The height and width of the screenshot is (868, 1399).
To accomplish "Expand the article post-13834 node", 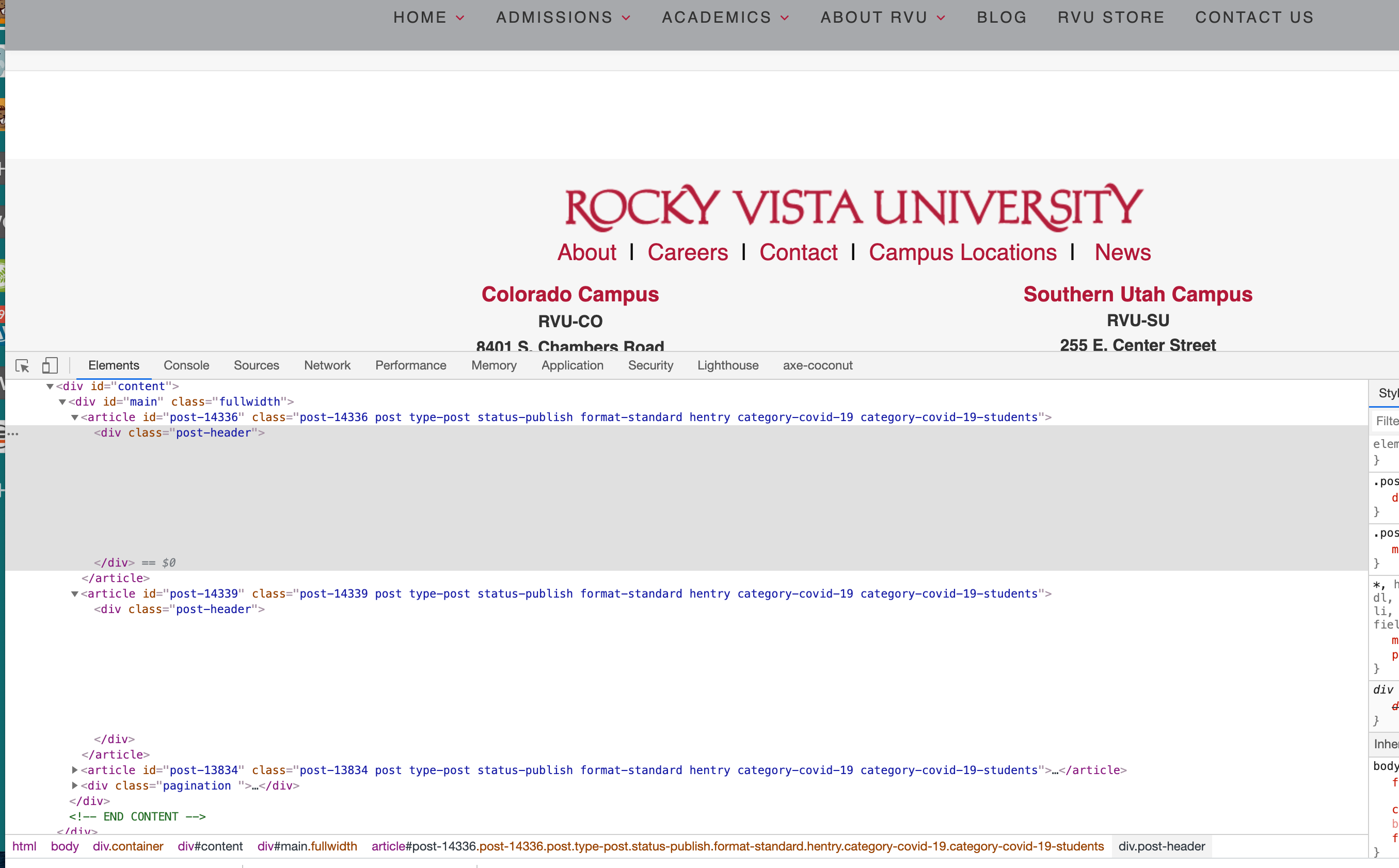I will pyautogui.click(x=75, y=770).
